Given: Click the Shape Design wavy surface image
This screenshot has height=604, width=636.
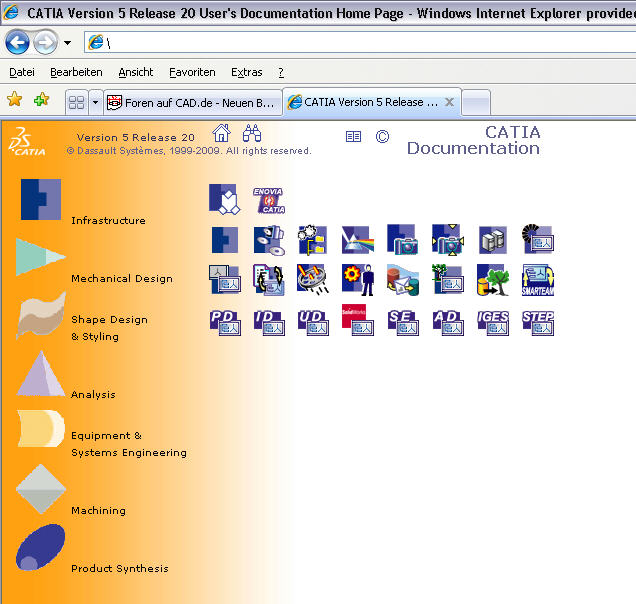Looking at the screenshot, I should 41,315.
